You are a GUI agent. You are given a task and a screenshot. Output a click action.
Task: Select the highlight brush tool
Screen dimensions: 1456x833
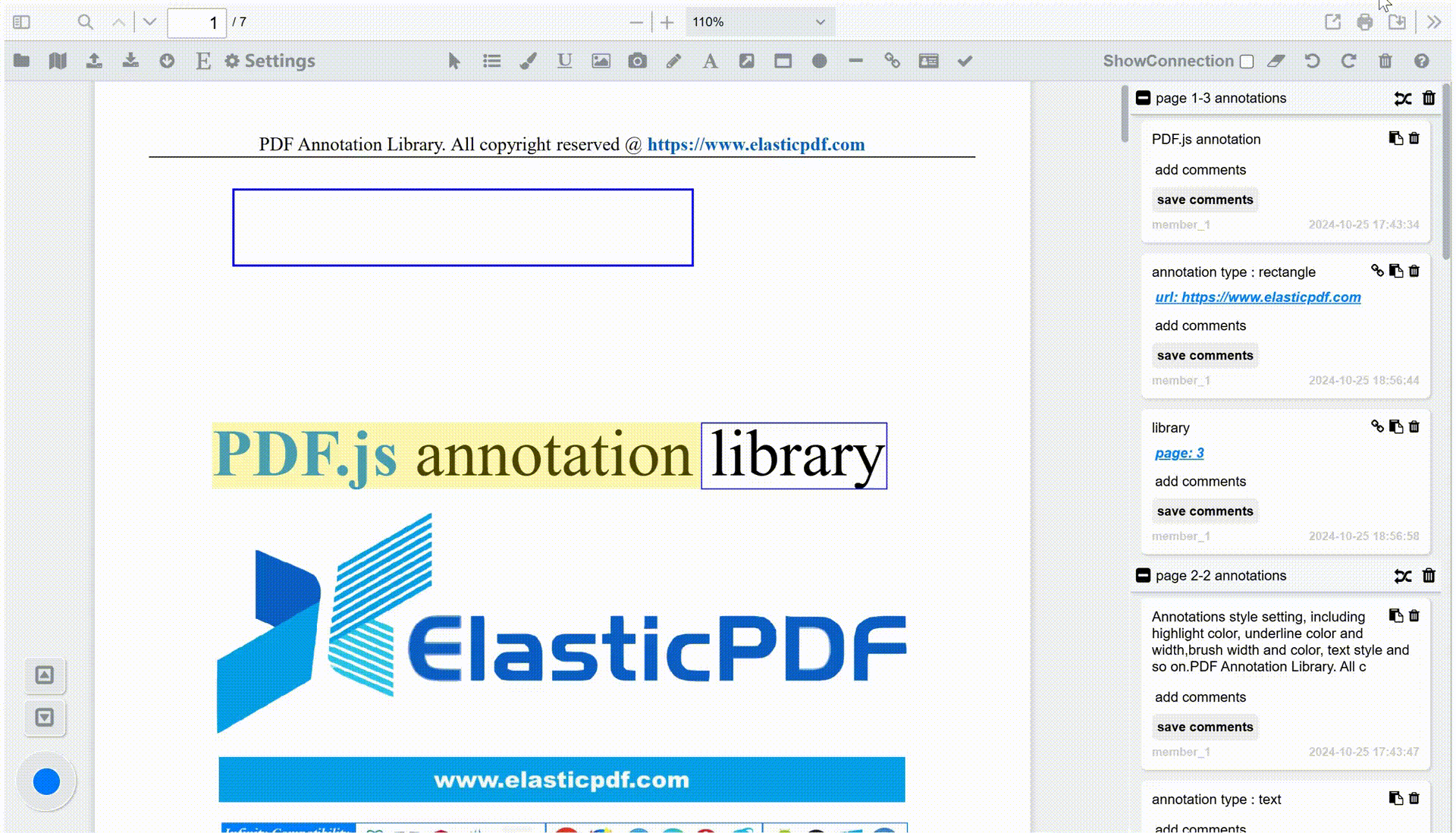529,61
